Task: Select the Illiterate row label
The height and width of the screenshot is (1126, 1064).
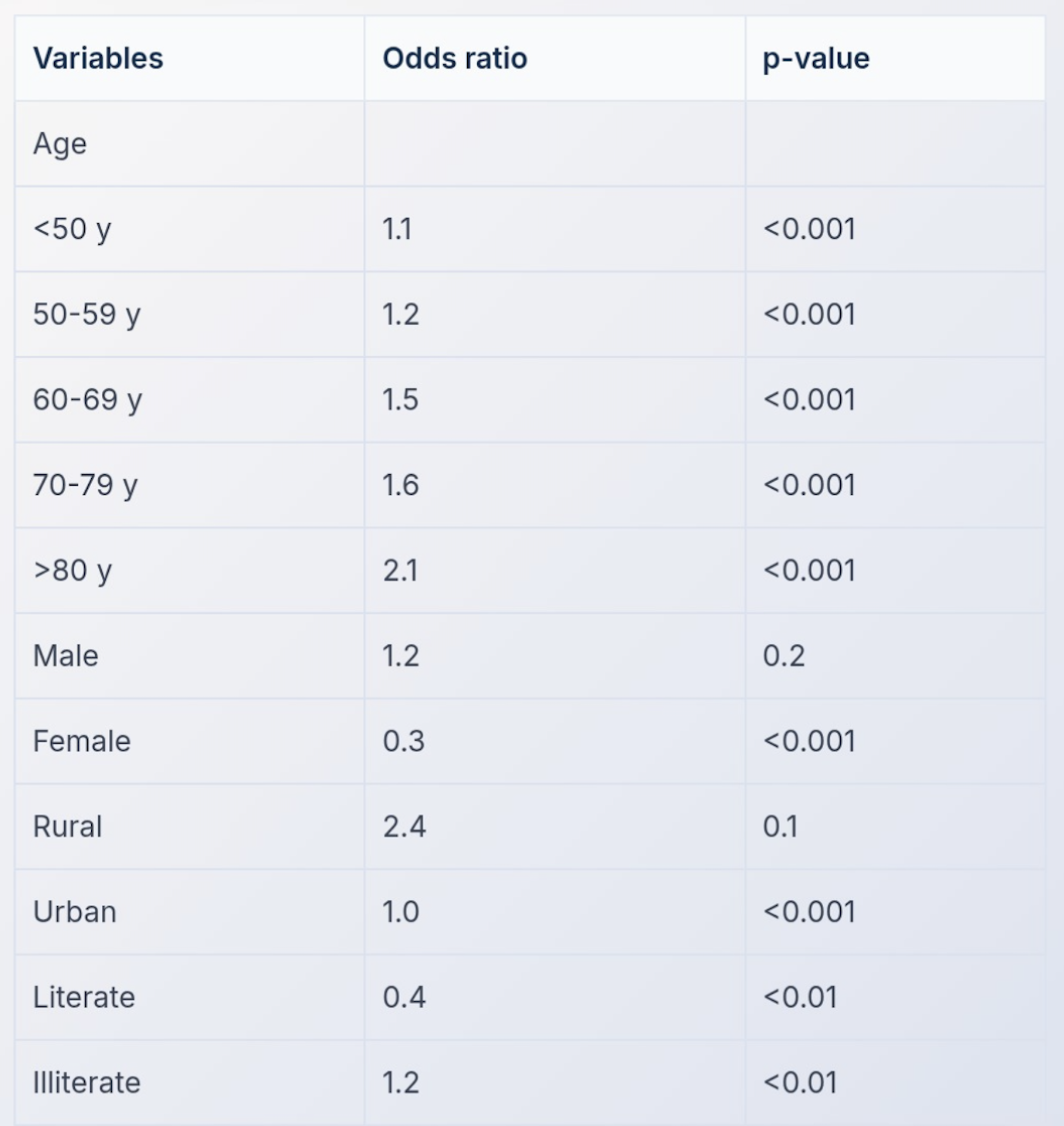Action: (x=86, y=1083)
